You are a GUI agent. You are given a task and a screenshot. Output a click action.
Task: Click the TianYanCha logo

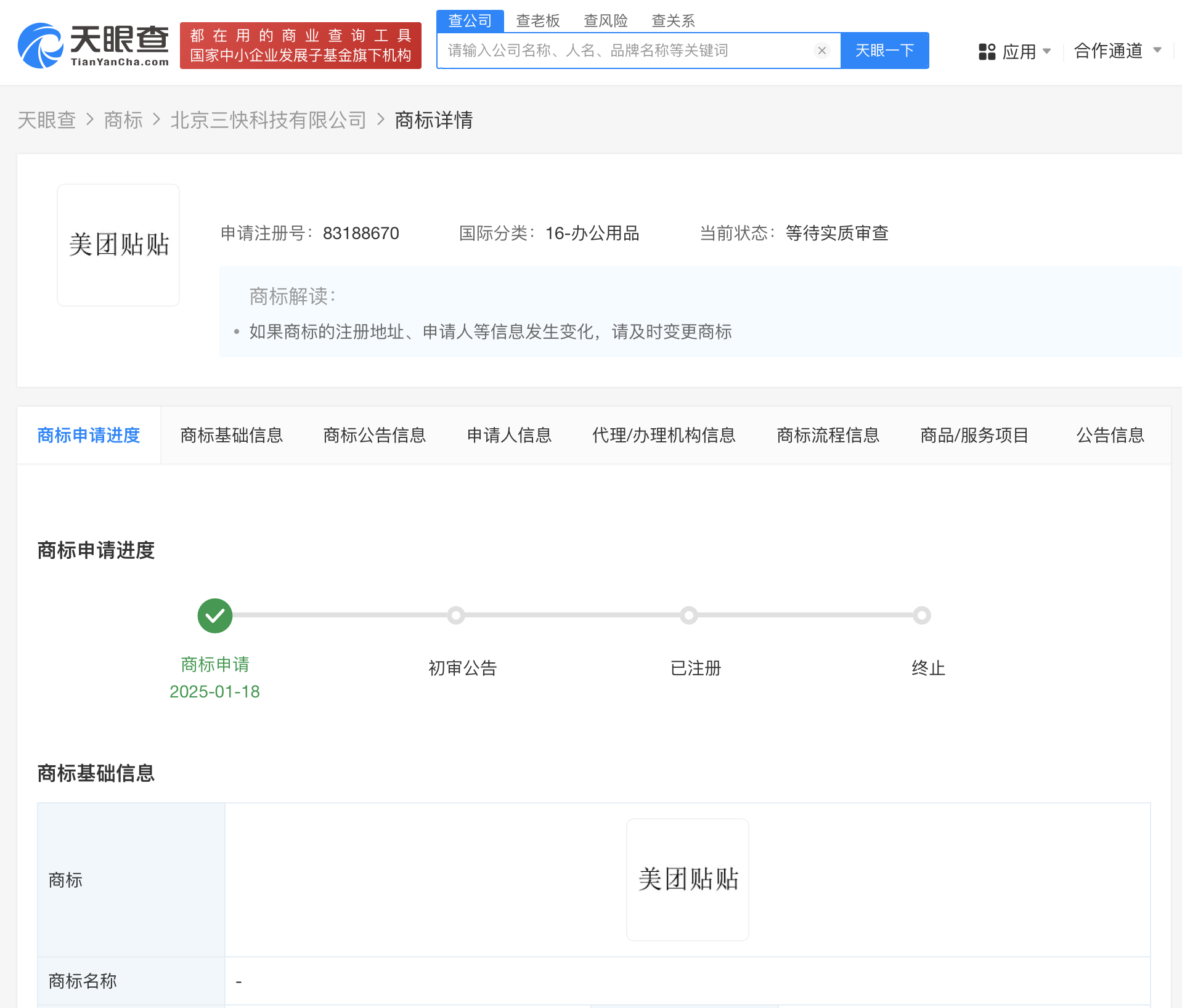tap(92, 43)
